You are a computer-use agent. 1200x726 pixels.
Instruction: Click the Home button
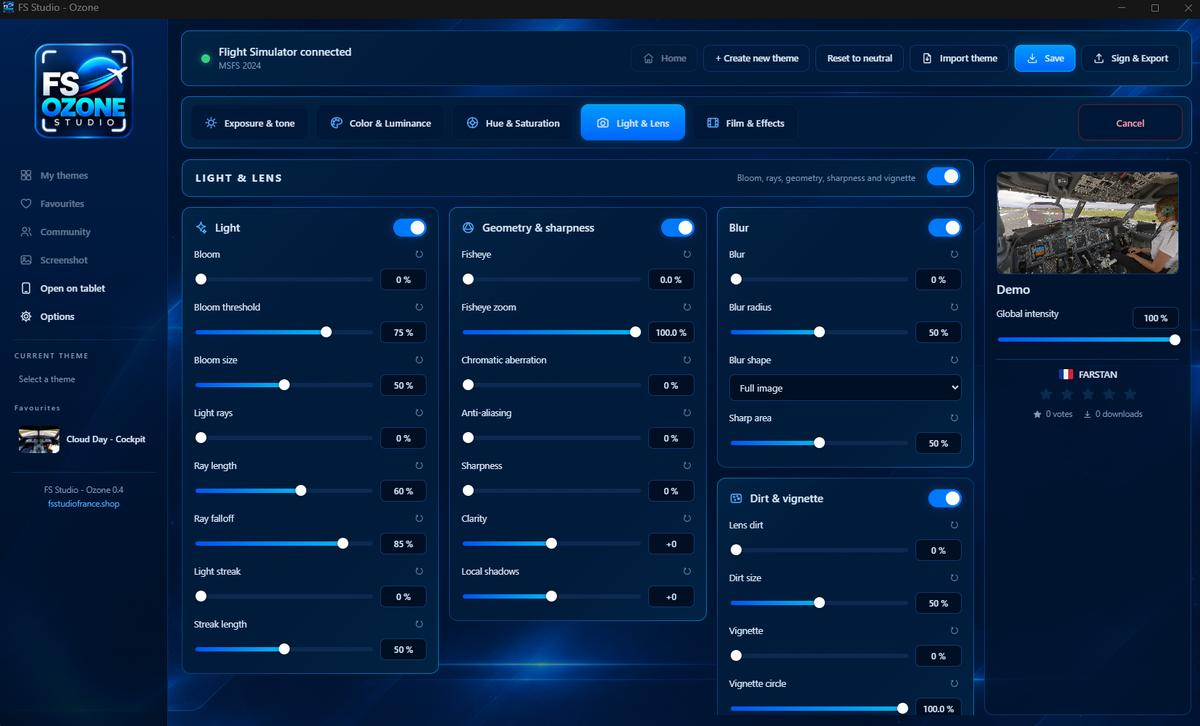click(x=664, y=58)
